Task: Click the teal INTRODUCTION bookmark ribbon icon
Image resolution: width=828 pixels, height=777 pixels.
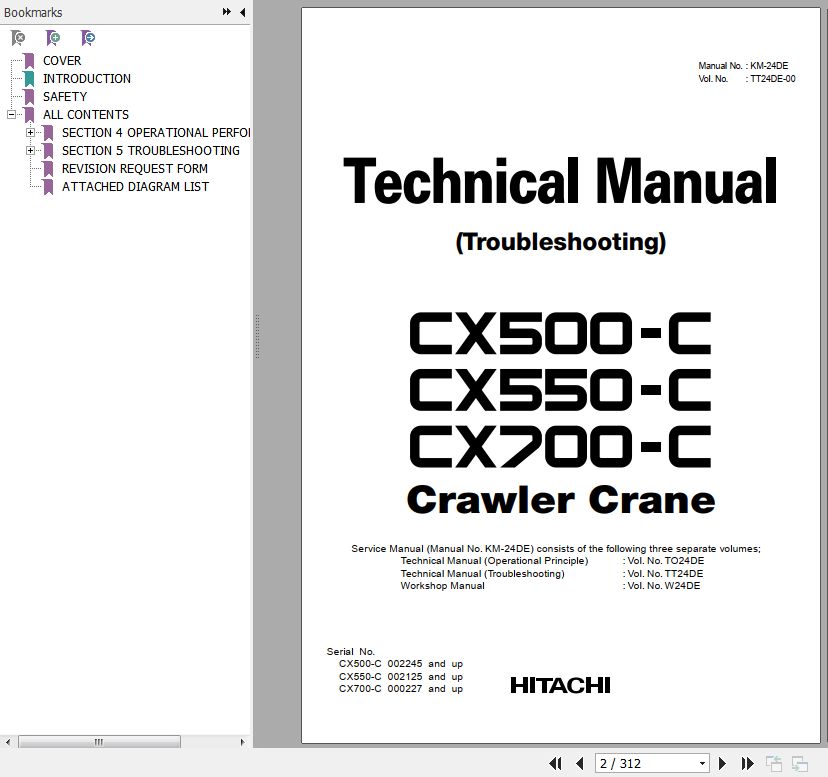Action: coord(30,79)
